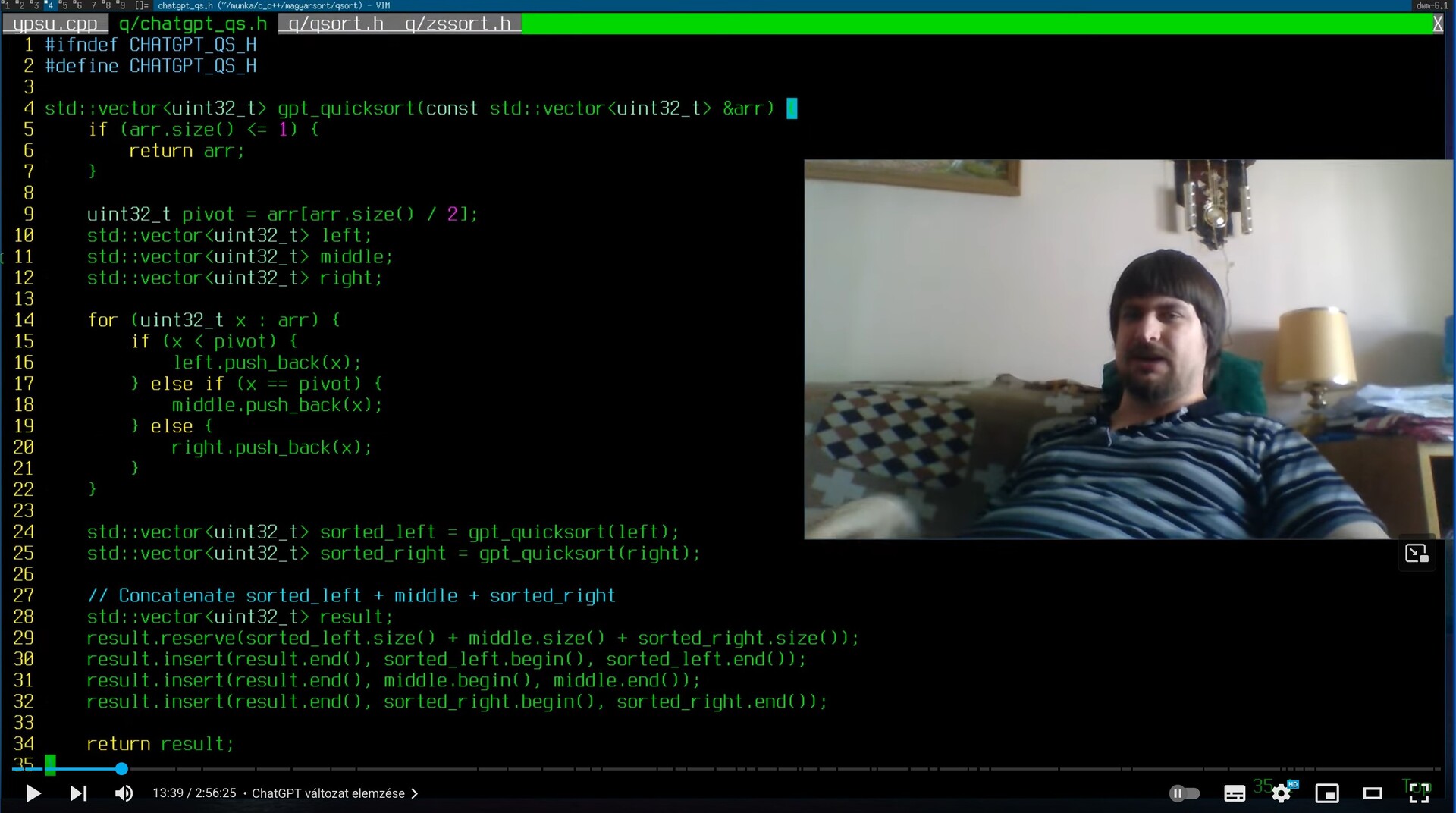This screenshot has width=1456, height=813.
Task: Click the video progress scrubber handle
Action: pos(121,769)
